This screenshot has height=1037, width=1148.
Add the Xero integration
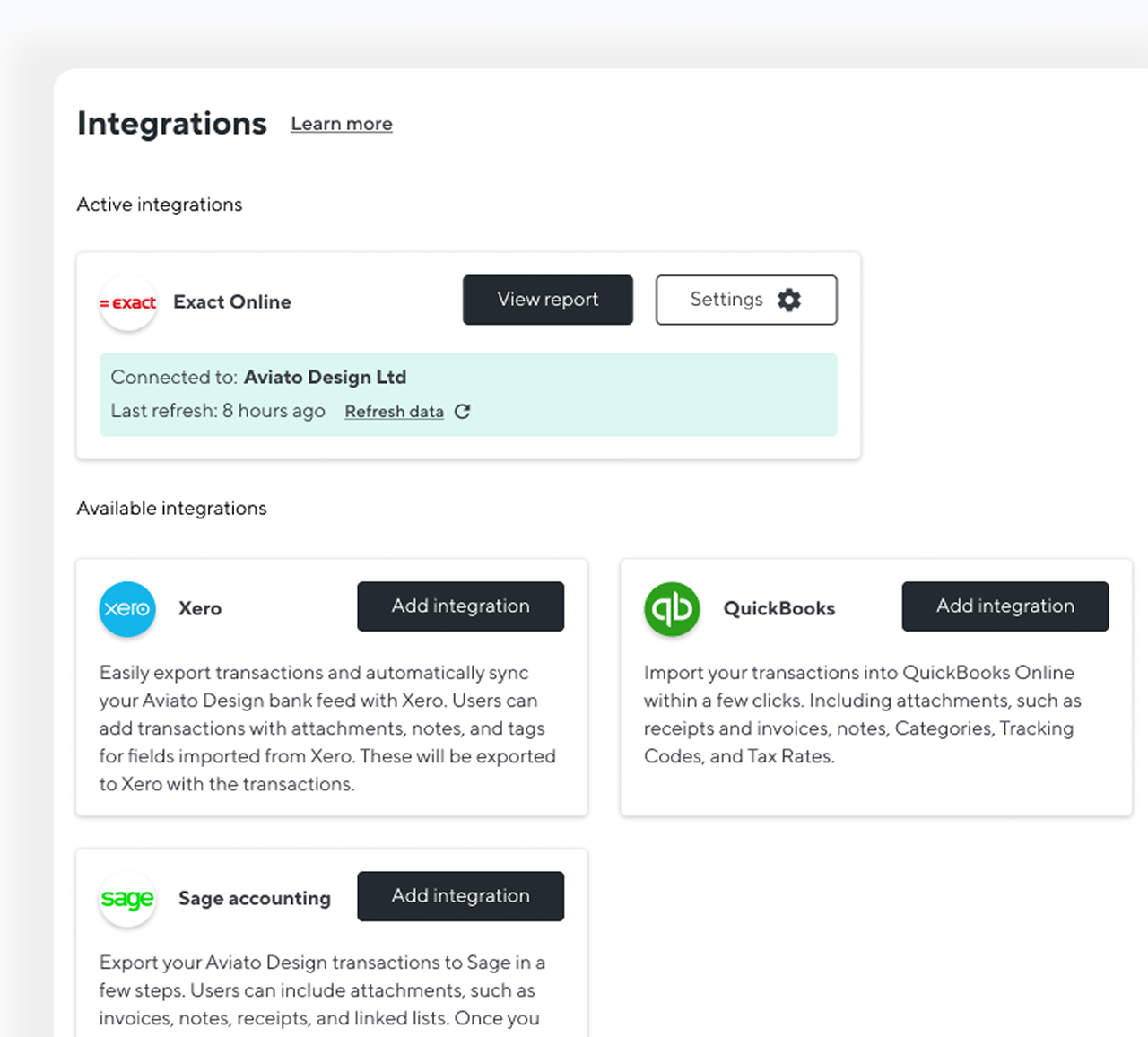tap(461, 606)
